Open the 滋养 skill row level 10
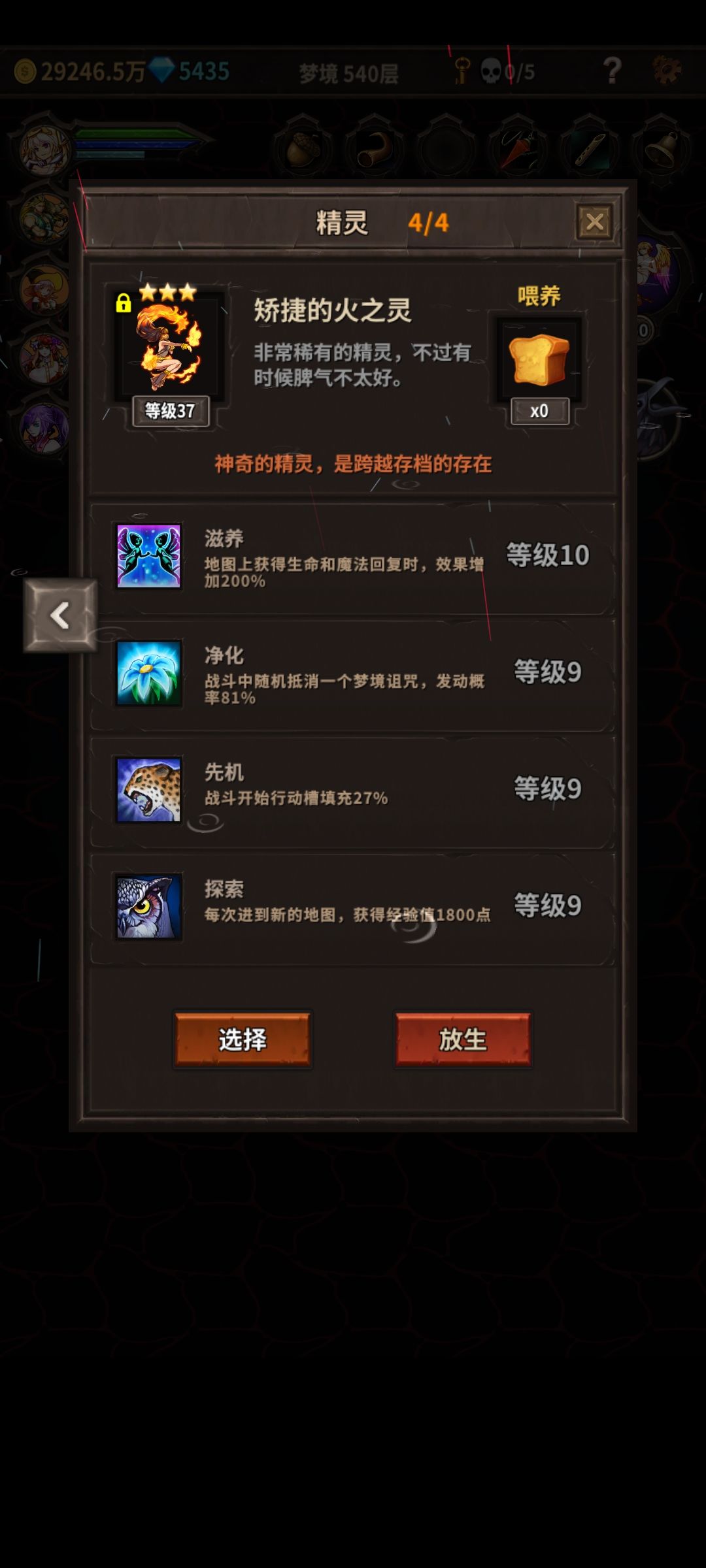The height and width of the screenshot is (1568, 706). click(353, 559)
